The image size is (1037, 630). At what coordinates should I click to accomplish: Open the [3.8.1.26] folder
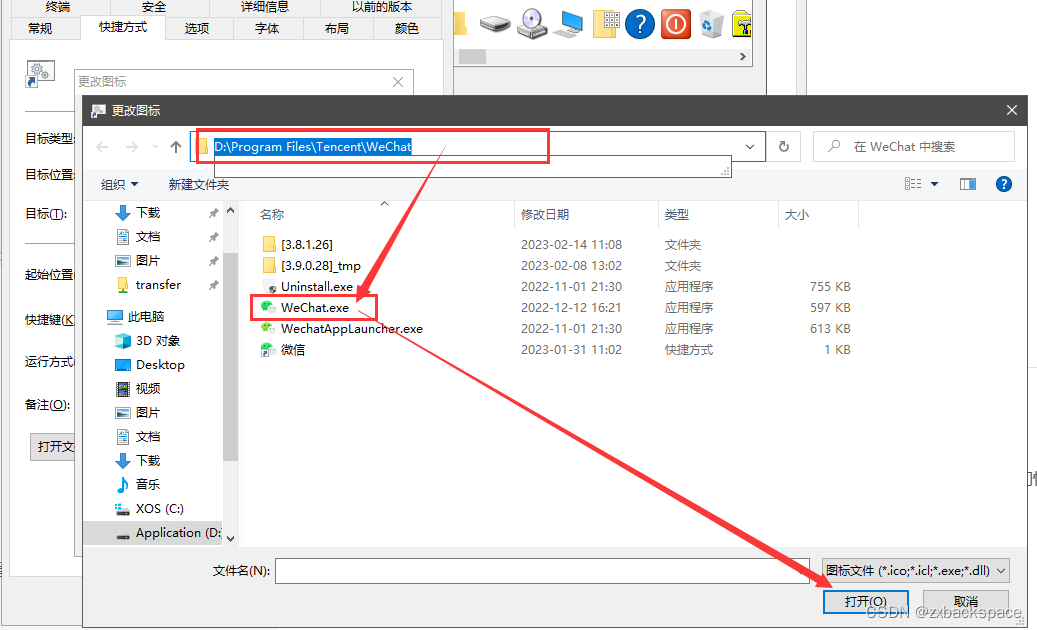coord(307,245)
